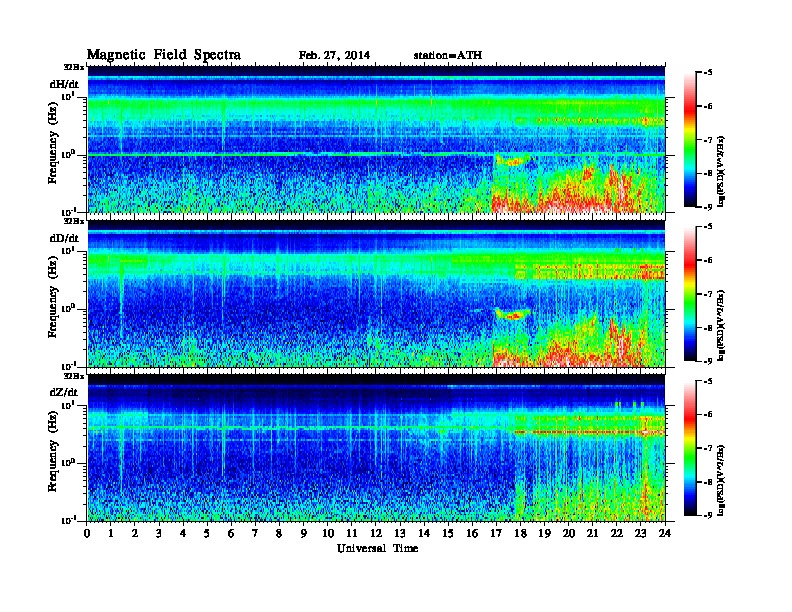Click hour 16 on Universal Time axis
The image size is (792, 612).
(x=472, y=533)
